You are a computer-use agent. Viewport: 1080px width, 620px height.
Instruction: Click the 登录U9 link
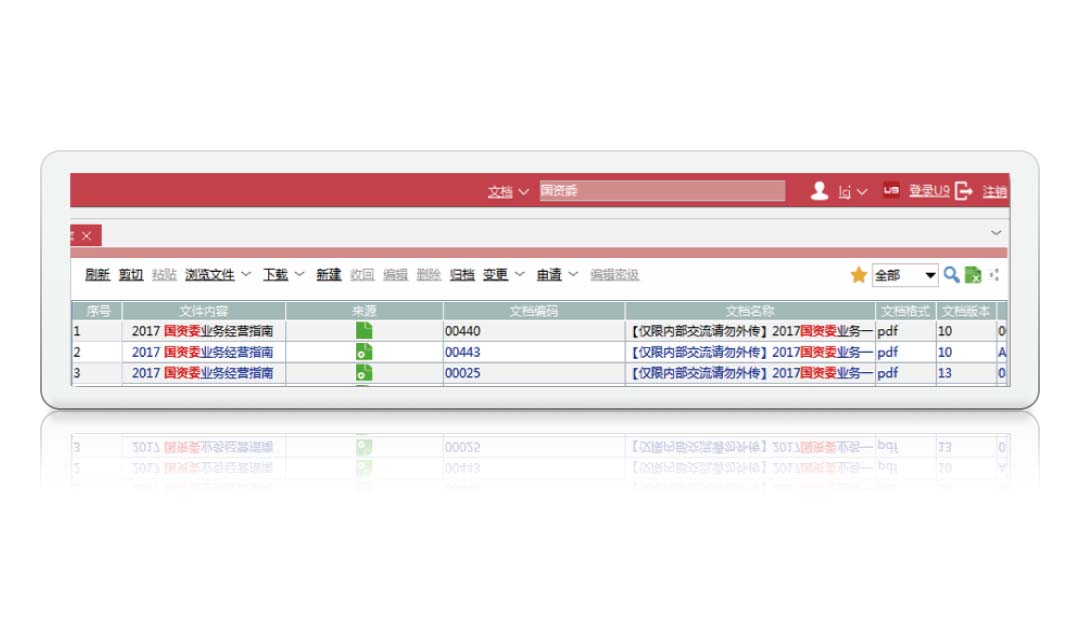pyautogui.click(x=928, y=191)
